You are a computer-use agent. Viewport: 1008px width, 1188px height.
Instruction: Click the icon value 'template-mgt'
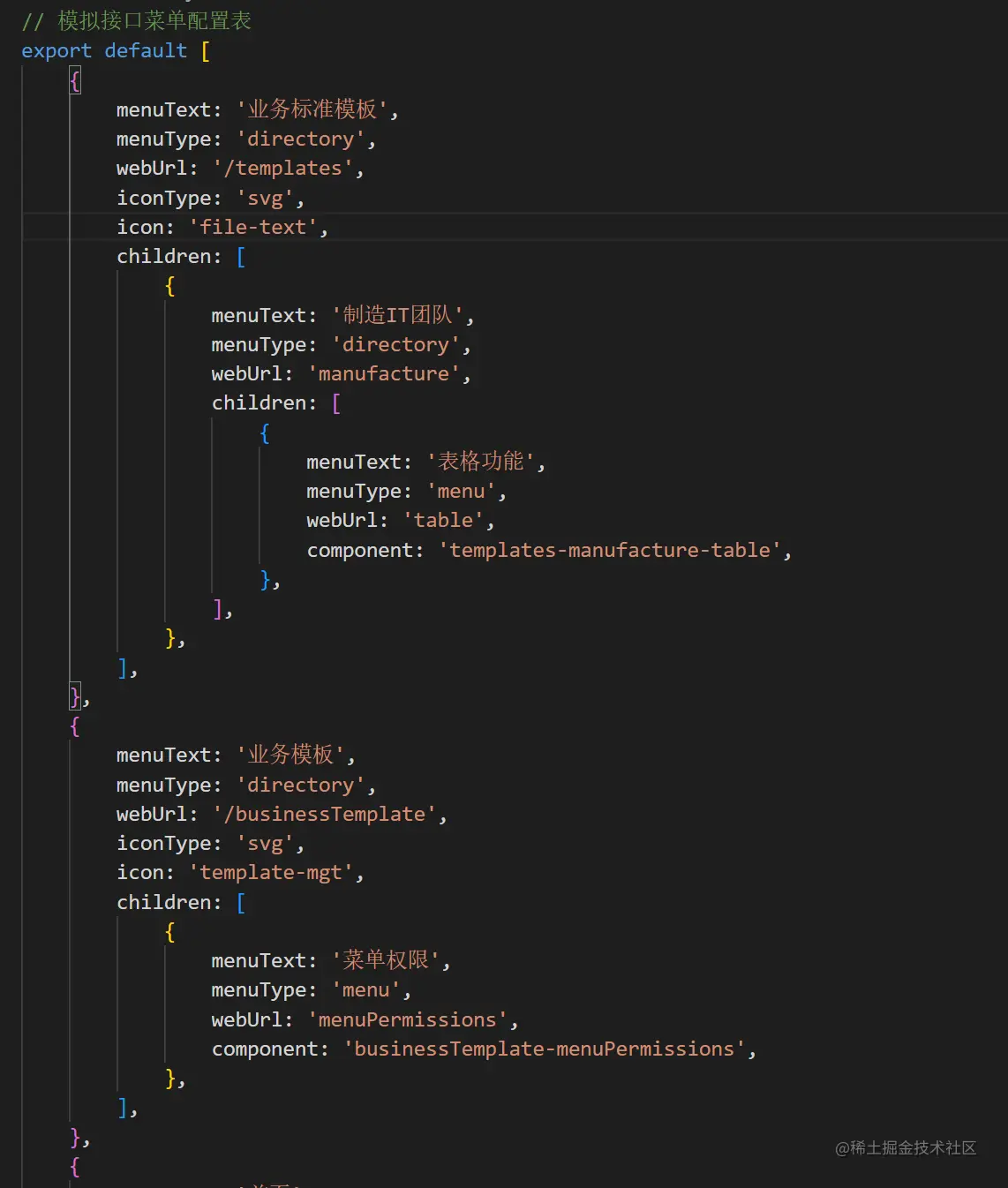click(x=271, y=872)
